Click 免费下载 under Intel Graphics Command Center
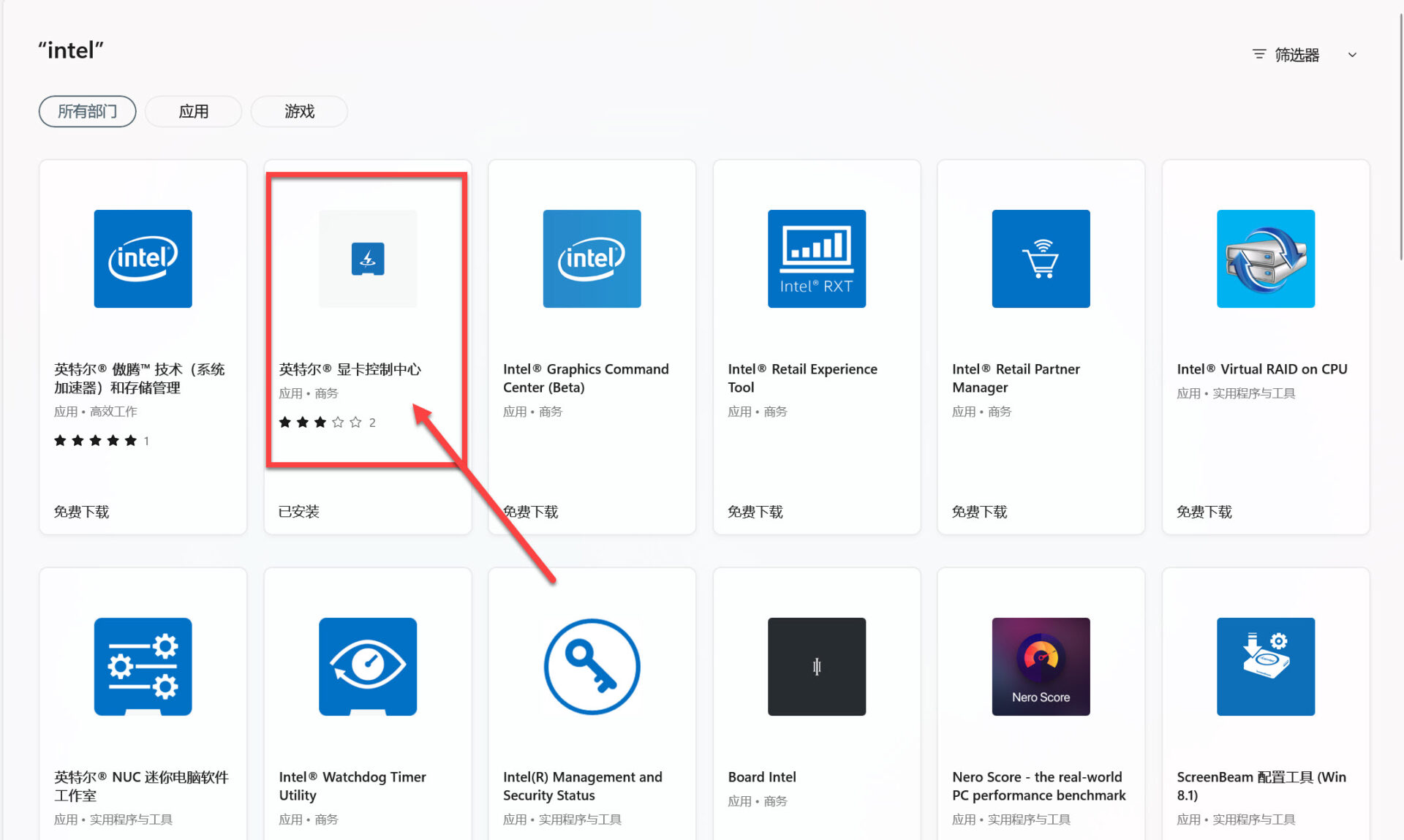 (531, 512)
